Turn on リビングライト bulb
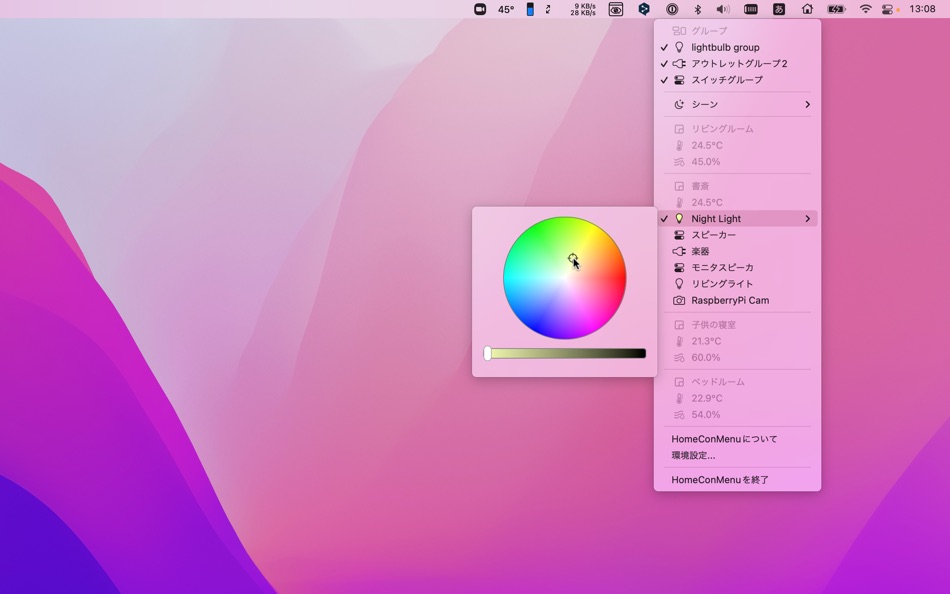Screen dimensions: 950x594 click(x=737, y=284)
